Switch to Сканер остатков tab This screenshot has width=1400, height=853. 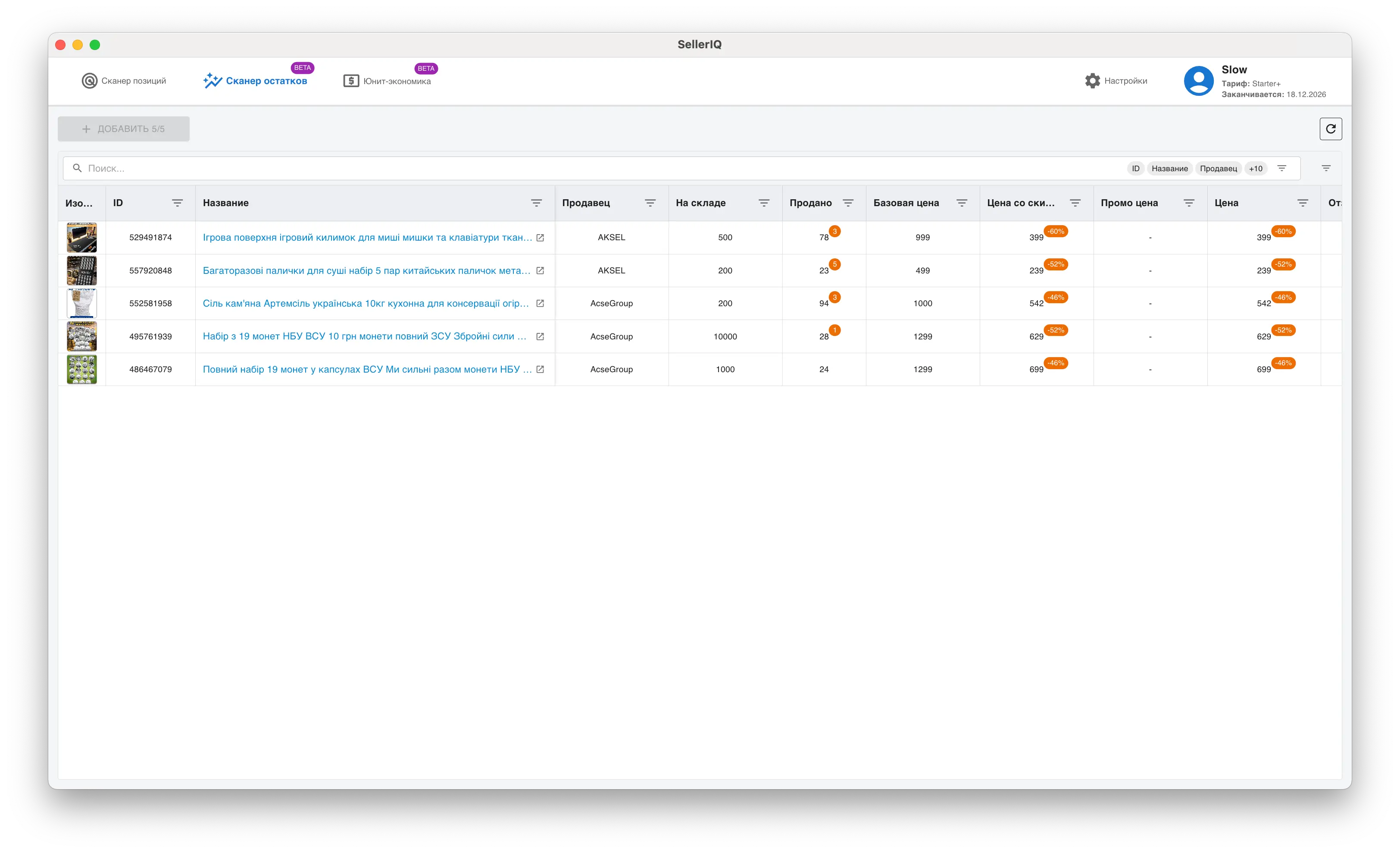point(255,81)
